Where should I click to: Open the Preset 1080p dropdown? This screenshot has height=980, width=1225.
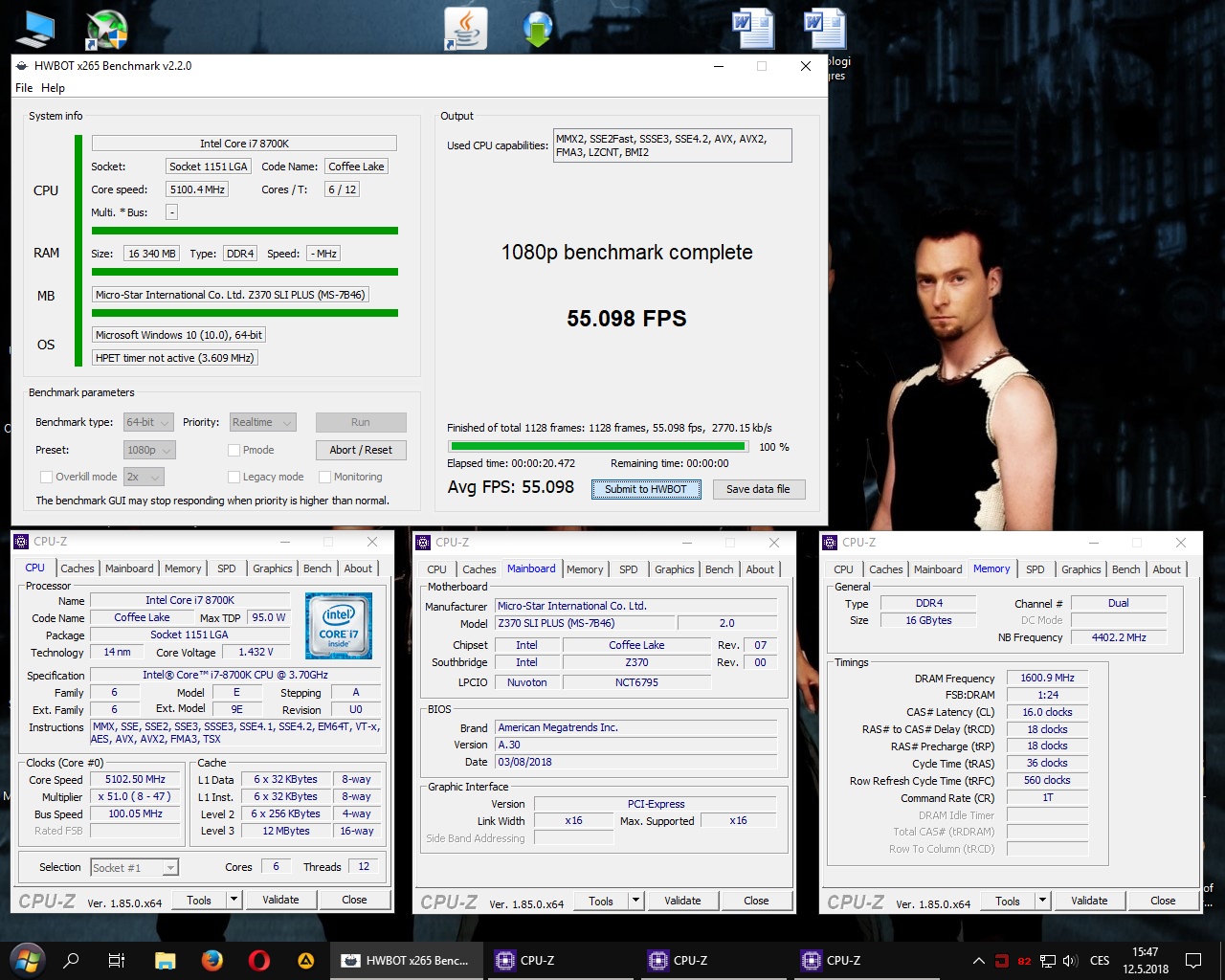tap(149, 450)
